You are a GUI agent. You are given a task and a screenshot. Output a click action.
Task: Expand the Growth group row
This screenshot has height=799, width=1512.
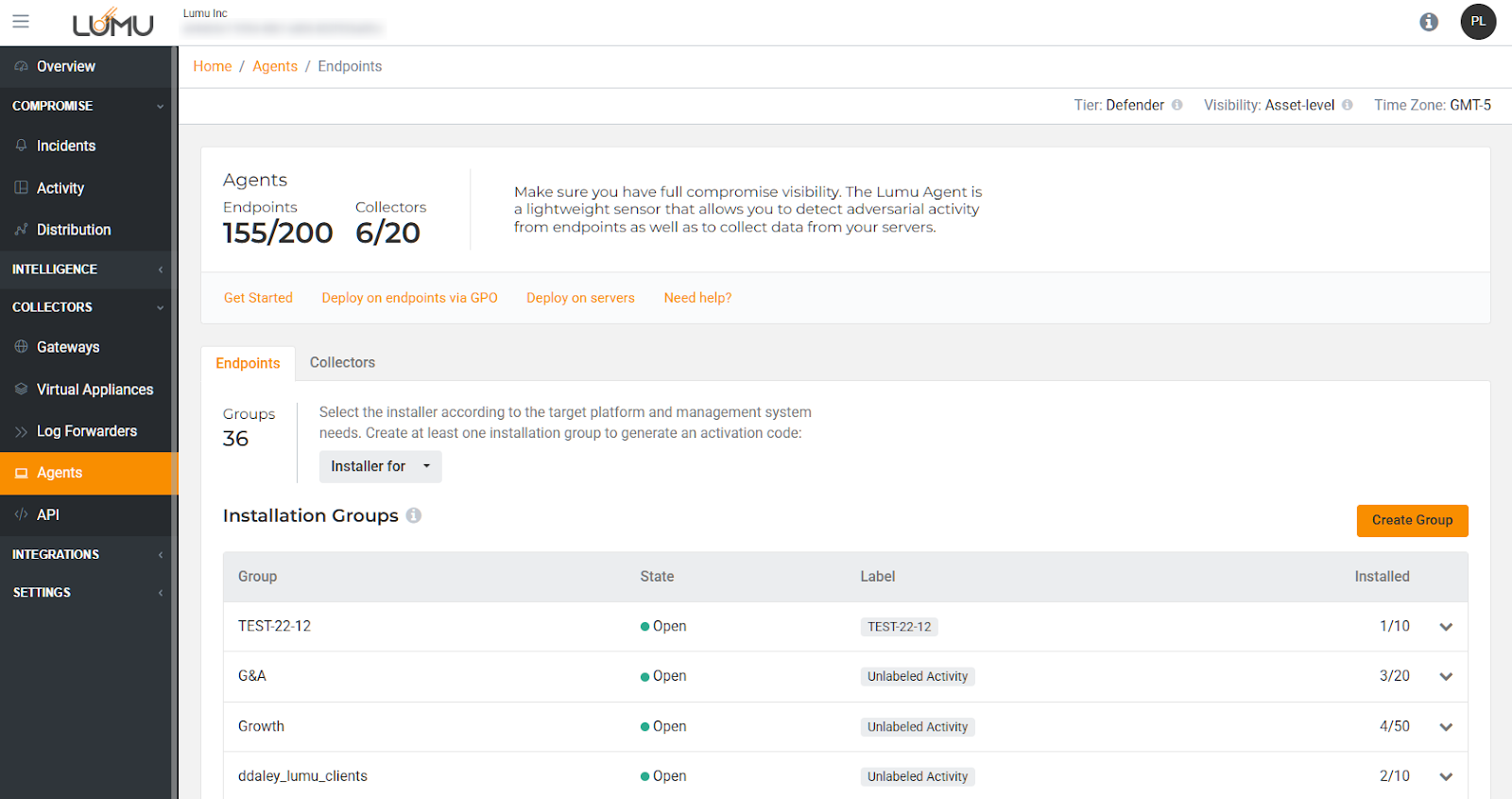pyautogui.click(x=1446, y=727)
